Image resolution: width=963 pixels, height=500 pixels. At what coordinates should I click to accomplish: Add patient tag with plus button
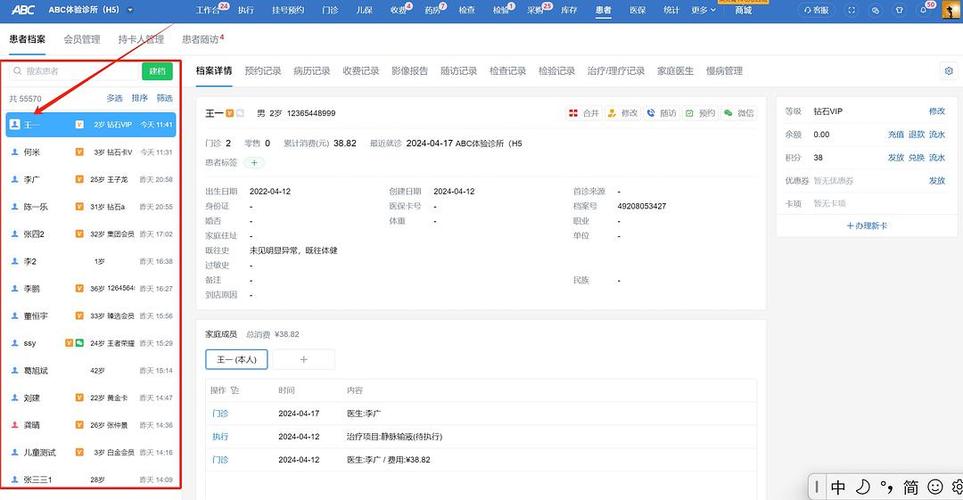pyautogui.click(x=254, y=163)
